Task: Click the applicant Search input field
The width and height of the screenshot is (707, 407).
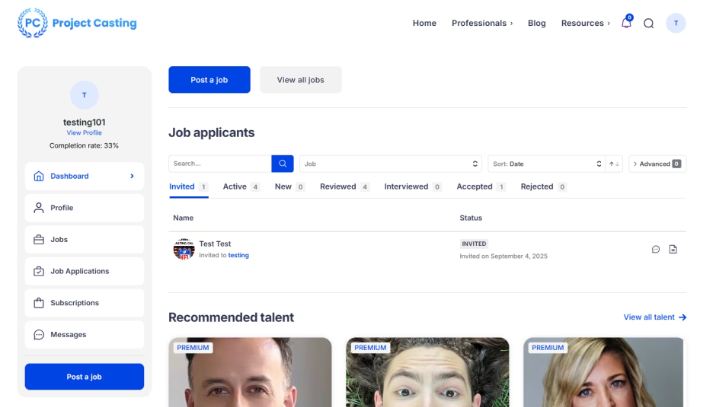Action: (220, 163)
